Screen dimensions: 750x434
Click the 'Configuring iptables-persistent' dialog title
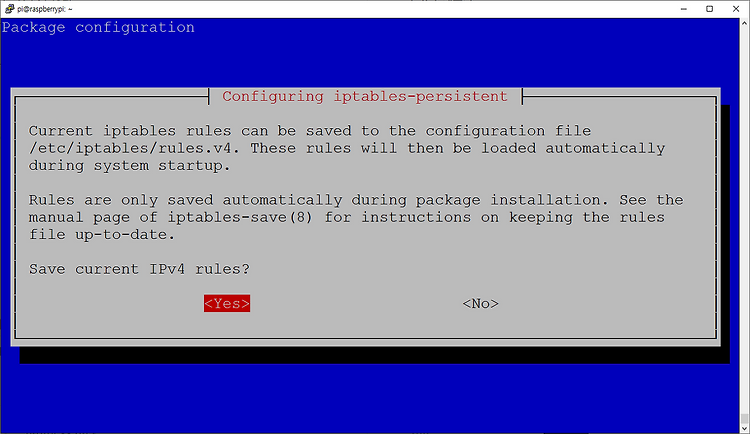365,96
